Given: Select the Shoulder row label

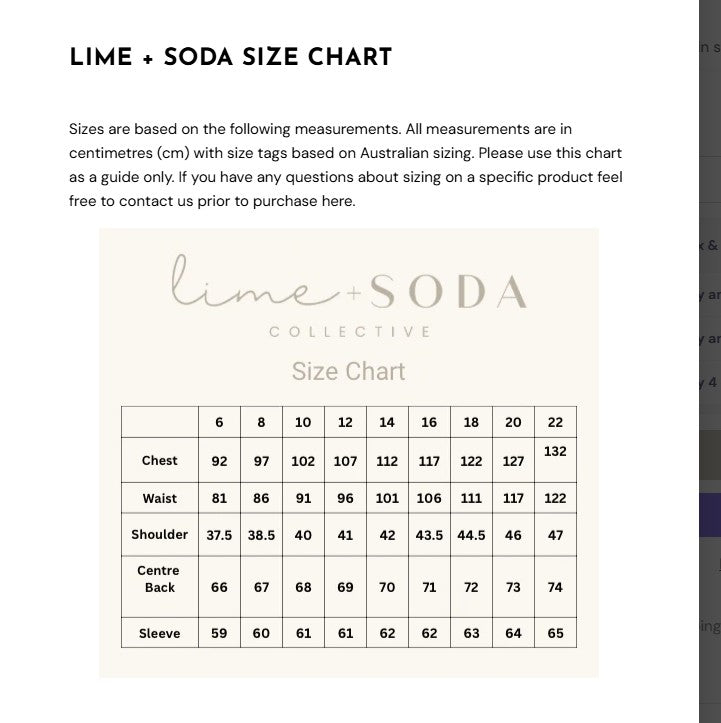Looking at the screenshot, I should coord(160,535).
